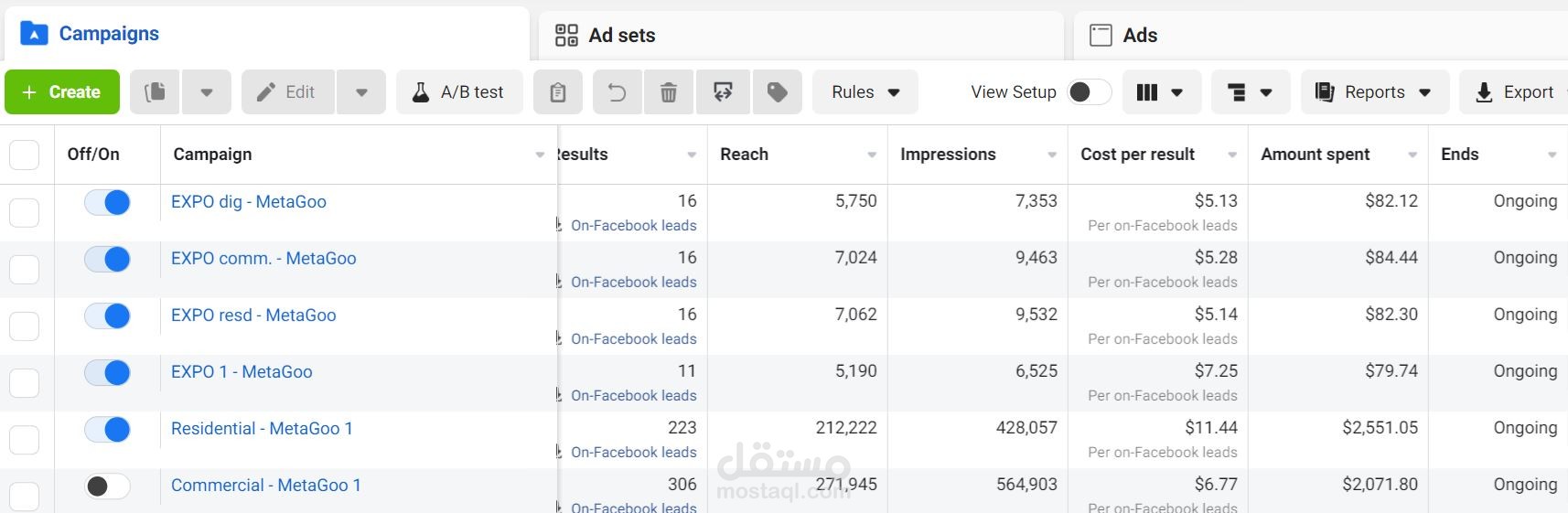Click the duplicate campaign icon

click(156, 92)
